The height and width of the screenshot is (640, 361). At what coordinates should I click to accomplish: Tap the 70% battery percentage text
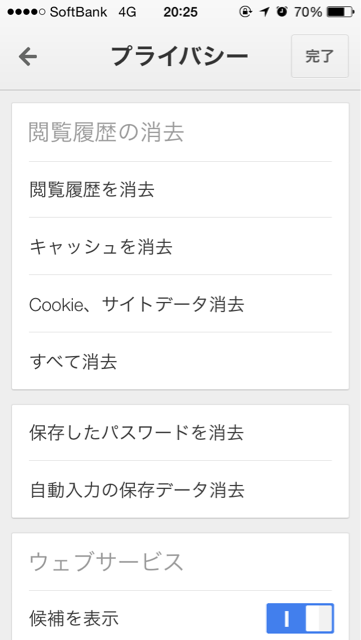pyautogui.click(x=308, y=12)
